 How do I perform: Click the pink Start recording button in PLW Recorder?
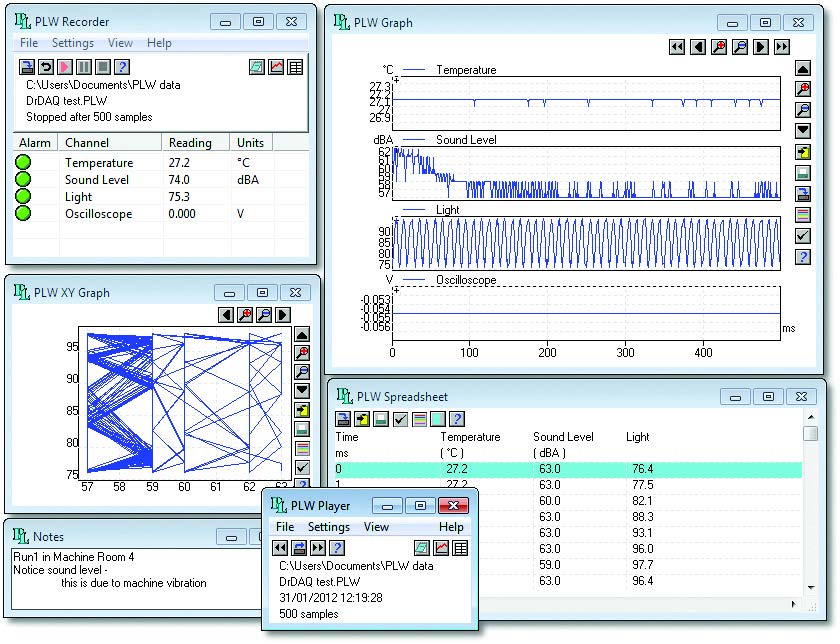pyautogui.click(x=65, y=67)
